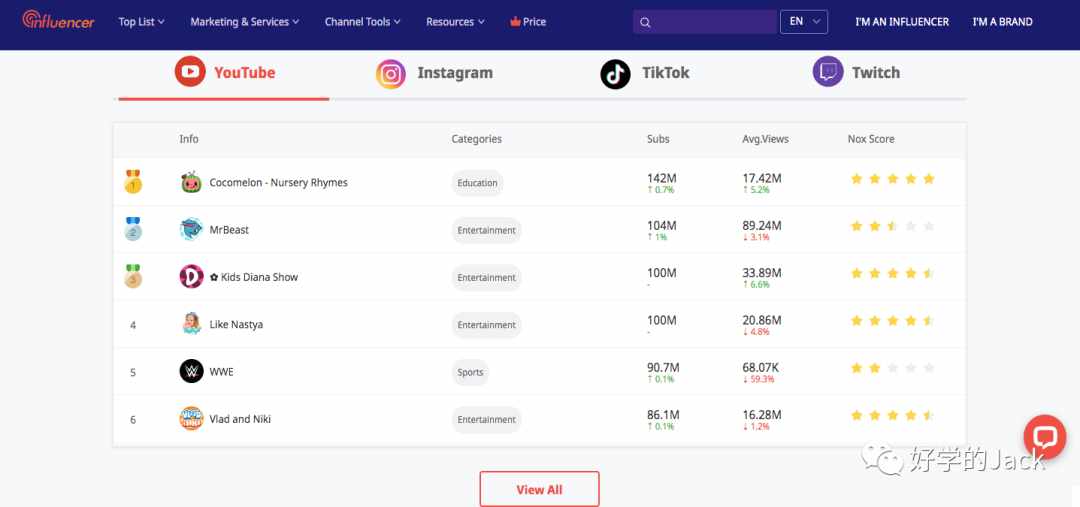
Task: Click I'M AN INFLUENCER link
Action: tap(902, 22)
